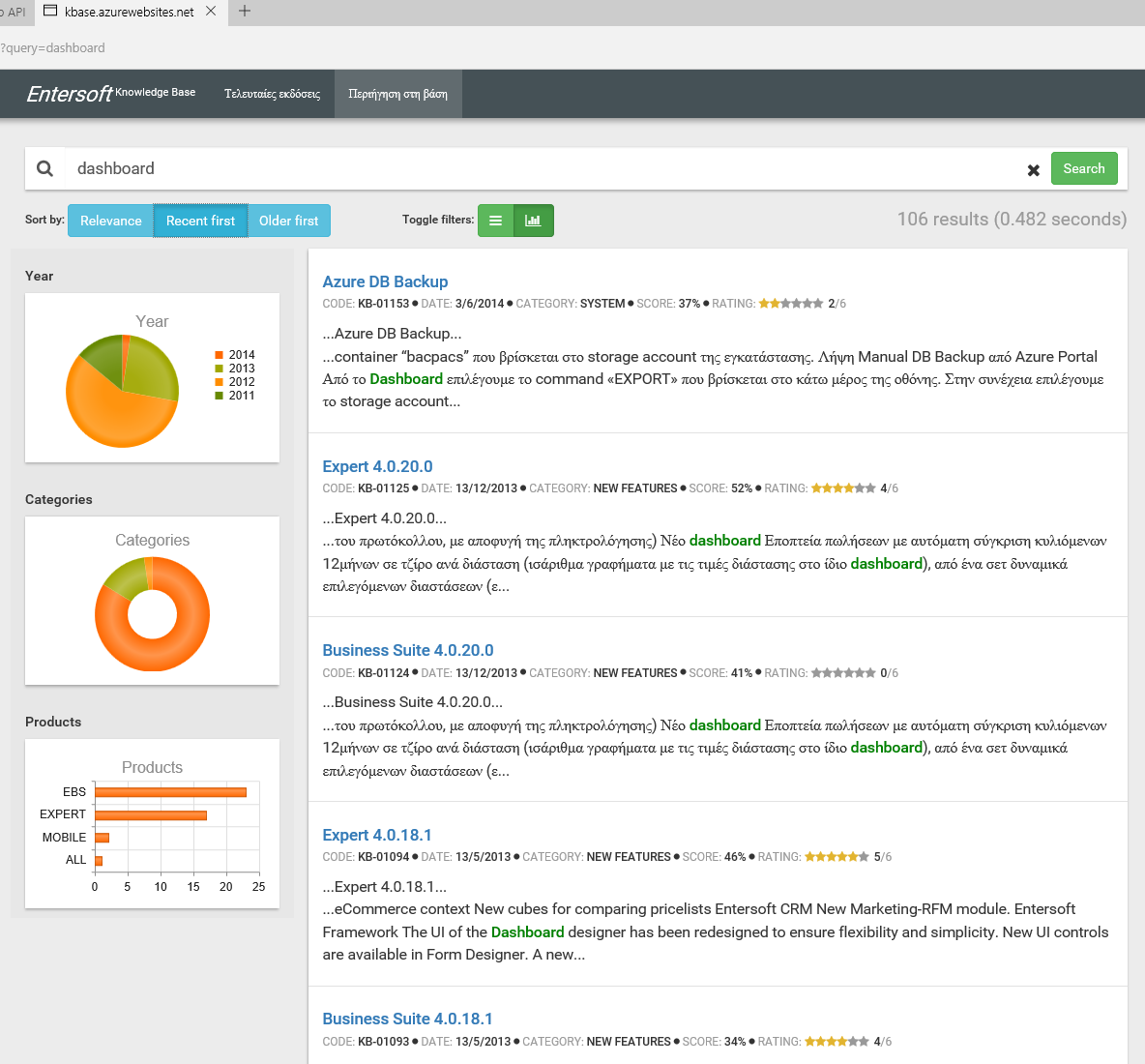The image size is (1145, 1064).
Task: Close the kbase.azurewebsites.net tab
Action: [211, 12]
